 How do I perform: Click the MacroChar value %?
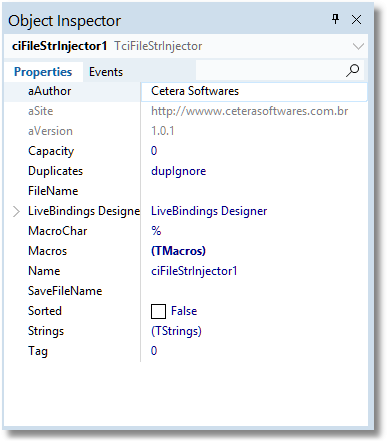[x=156, y=231]
